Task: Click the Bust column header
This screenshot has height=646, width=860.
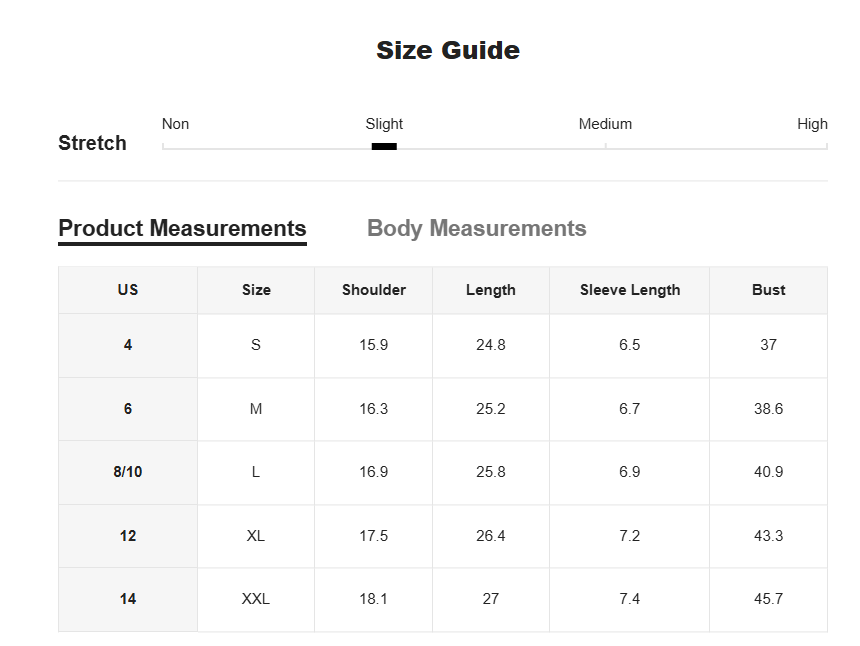Action: tap(768, 290)
